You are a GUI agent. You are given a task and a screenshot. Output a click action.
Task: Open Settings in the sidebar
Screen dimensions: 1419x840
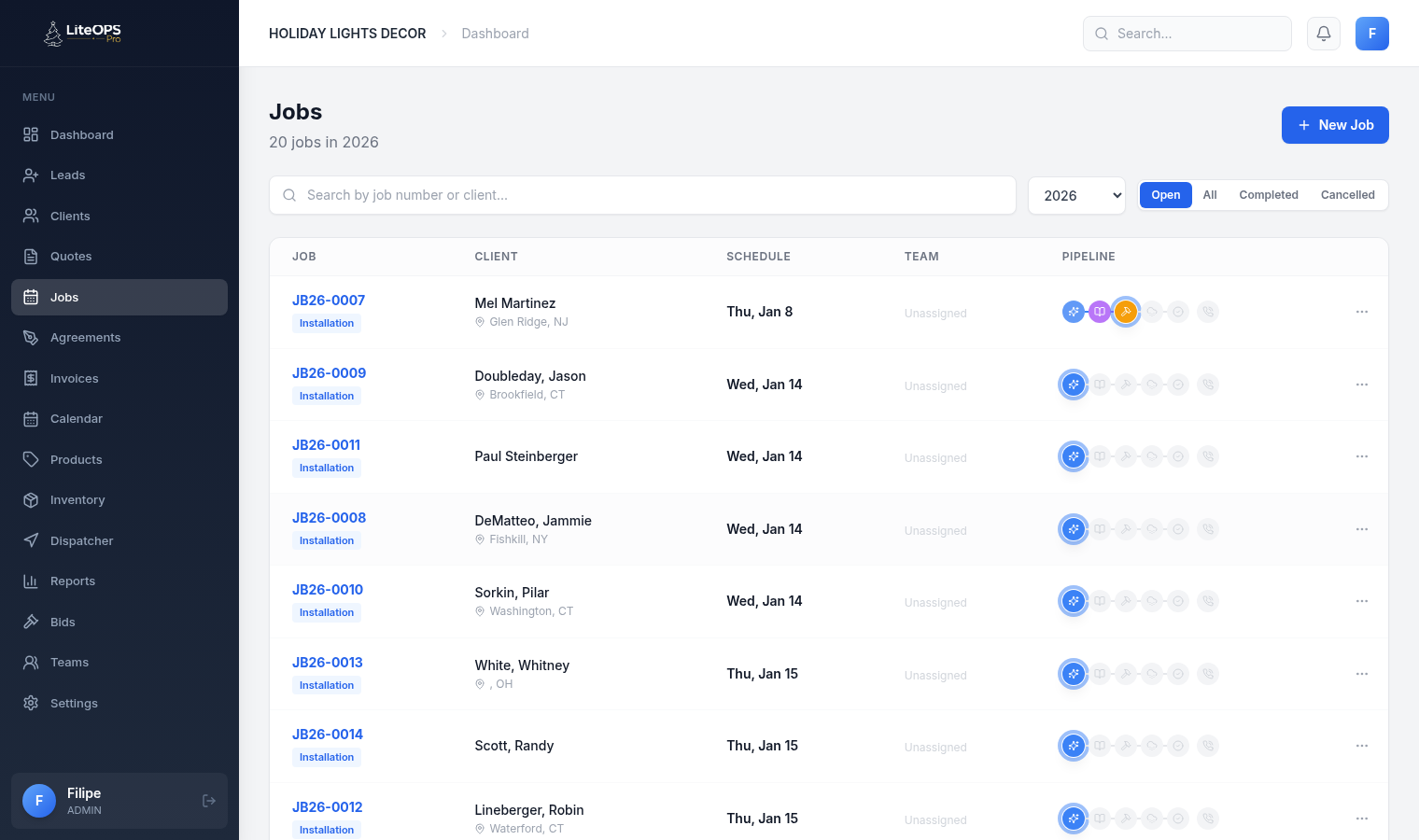tap(119, 703)
